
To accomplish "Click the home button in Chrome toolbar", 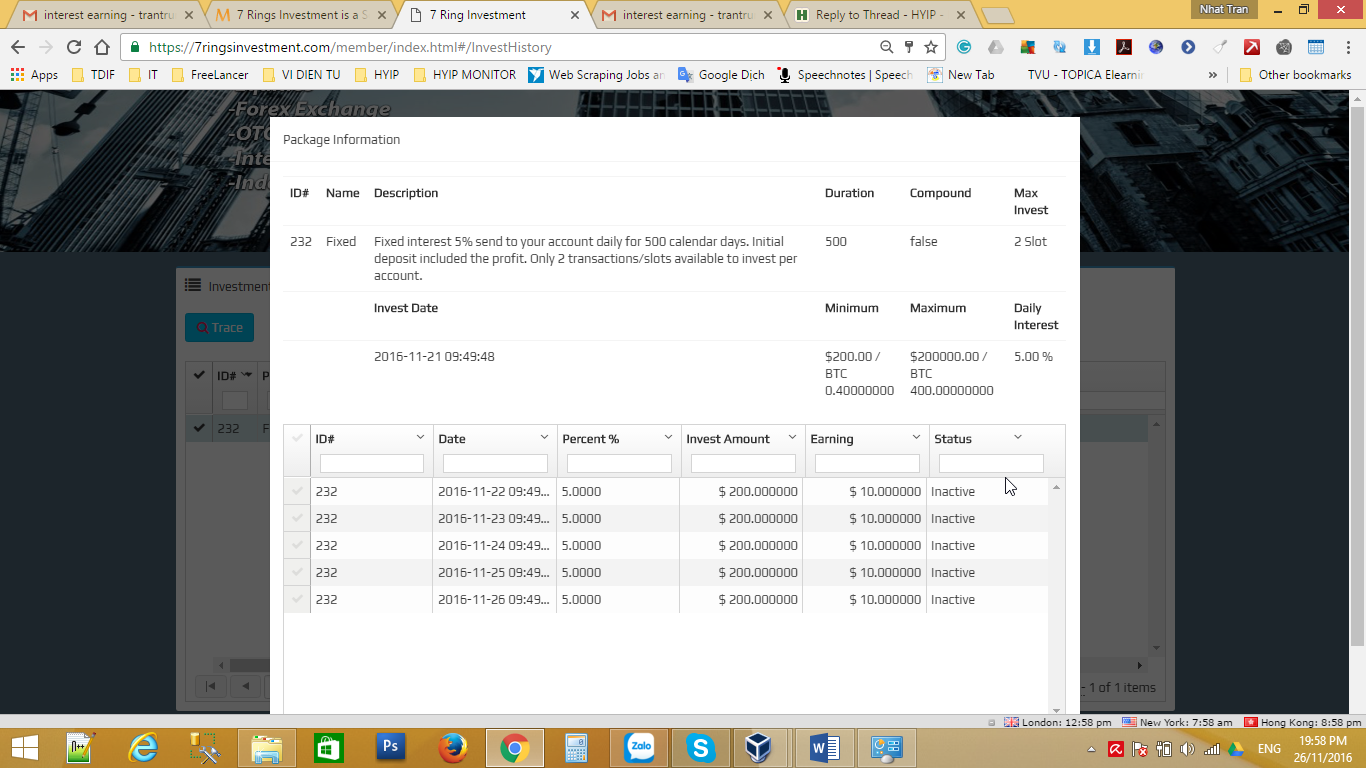I will tap(102, 47).
